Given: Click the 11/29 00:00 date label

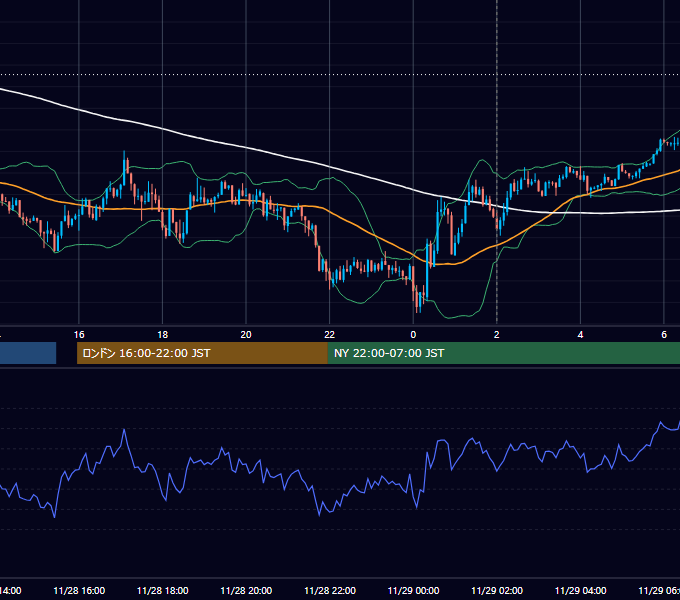Looking at the screenshot, I should (413, 591).
